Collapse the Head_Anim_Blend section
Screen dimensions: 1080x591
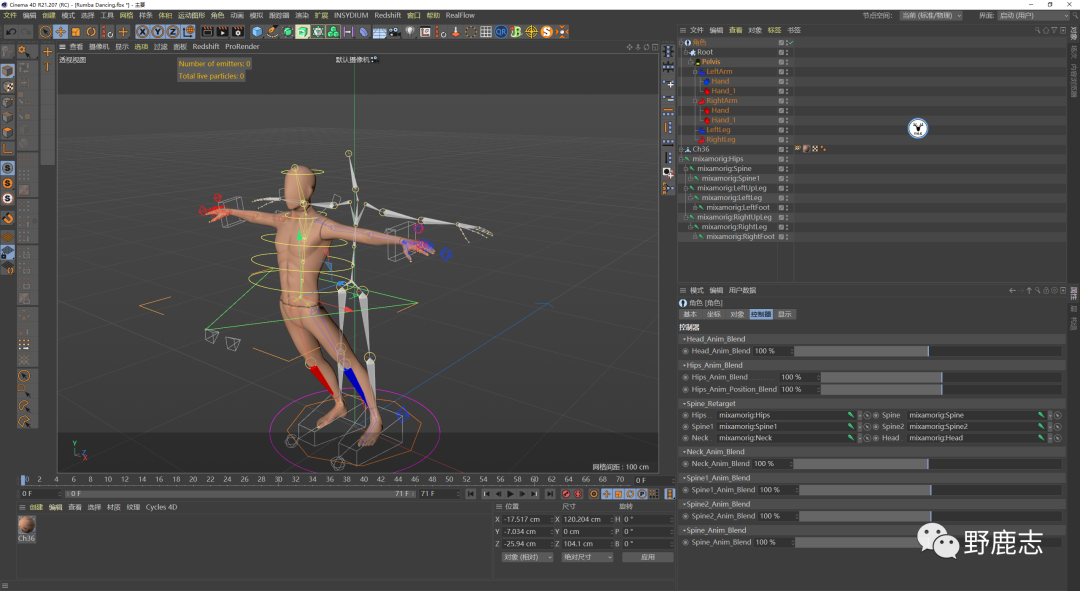tap(684, 339)
